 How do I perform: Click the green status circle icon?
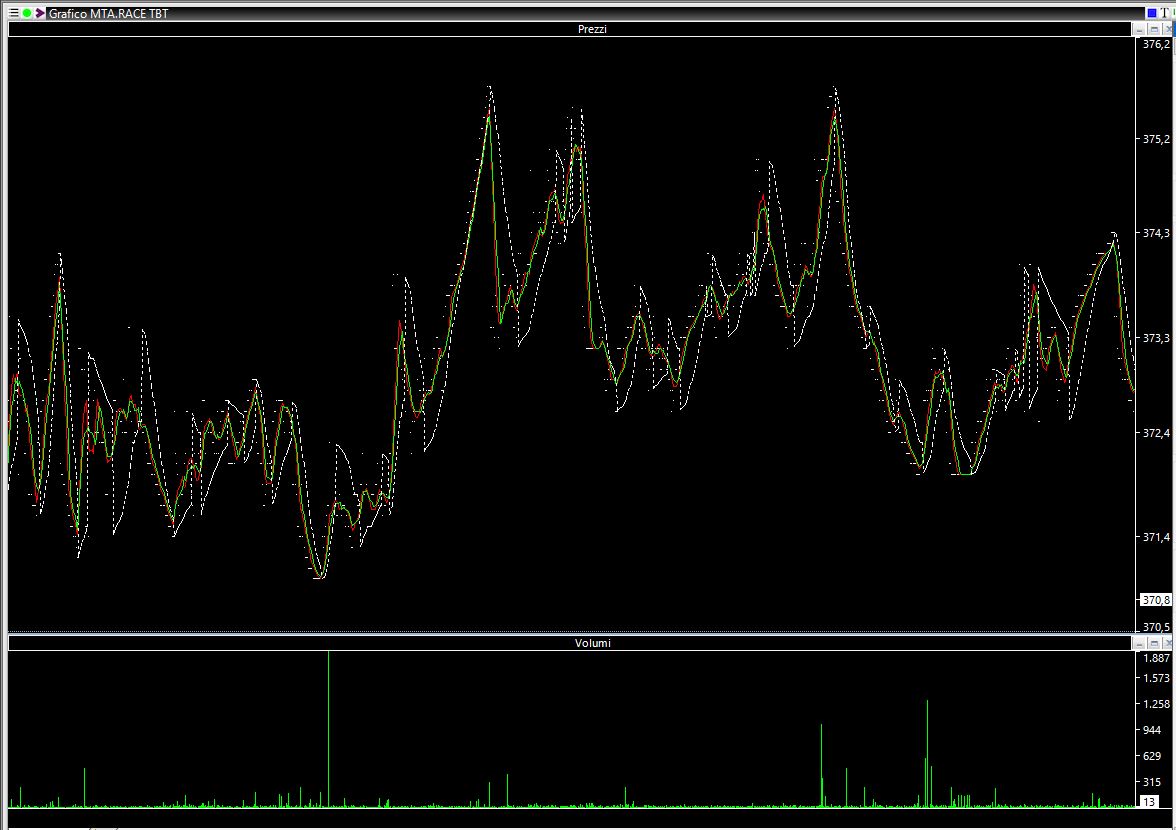pyautogui.click(x=27, y=13)
